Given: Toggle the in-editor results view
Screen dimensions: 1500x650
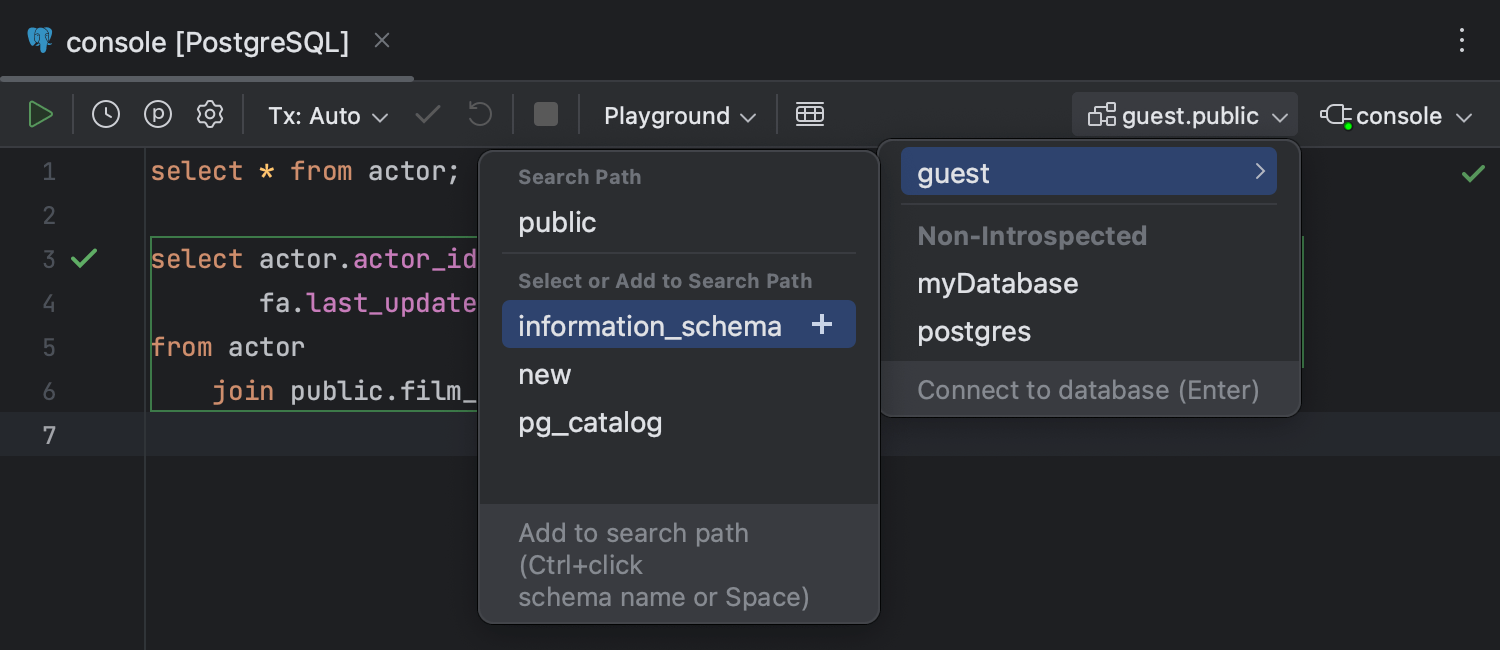Looking at the screenshot, I should (x=810, y=114).
